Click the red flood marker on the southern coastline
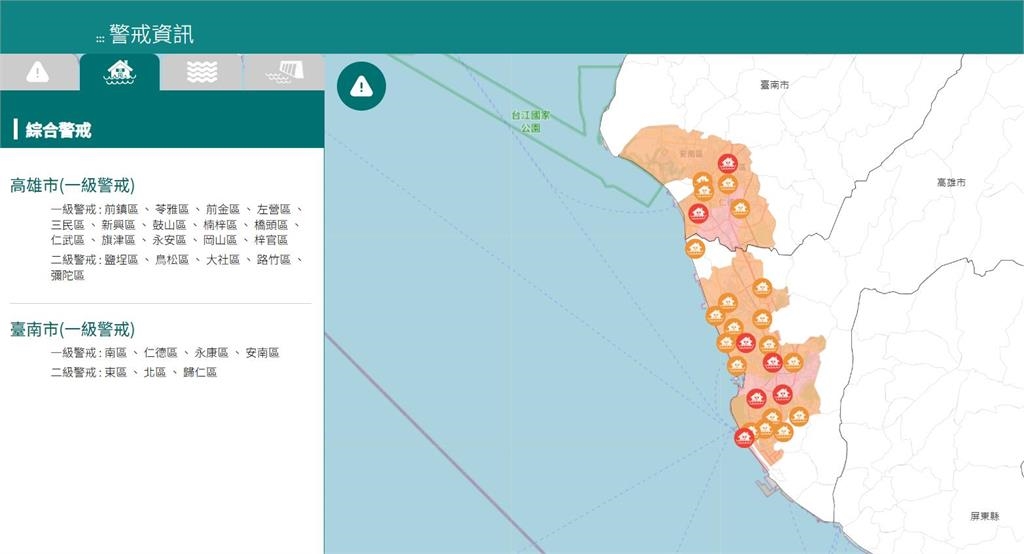1024x554 pixels. point(744,437)
